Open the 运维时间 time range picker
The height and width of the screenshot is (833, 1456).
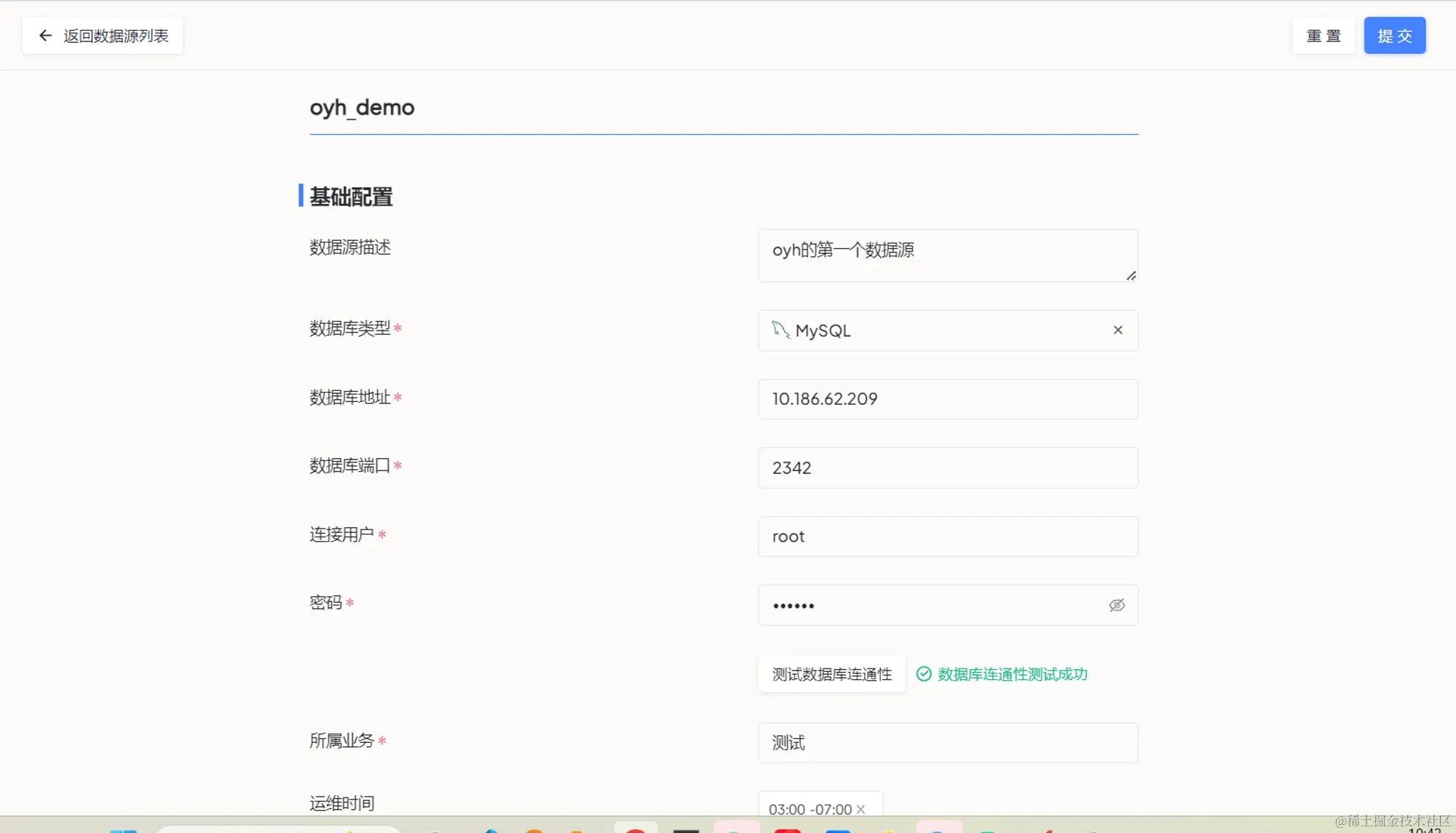click(810, 810)
